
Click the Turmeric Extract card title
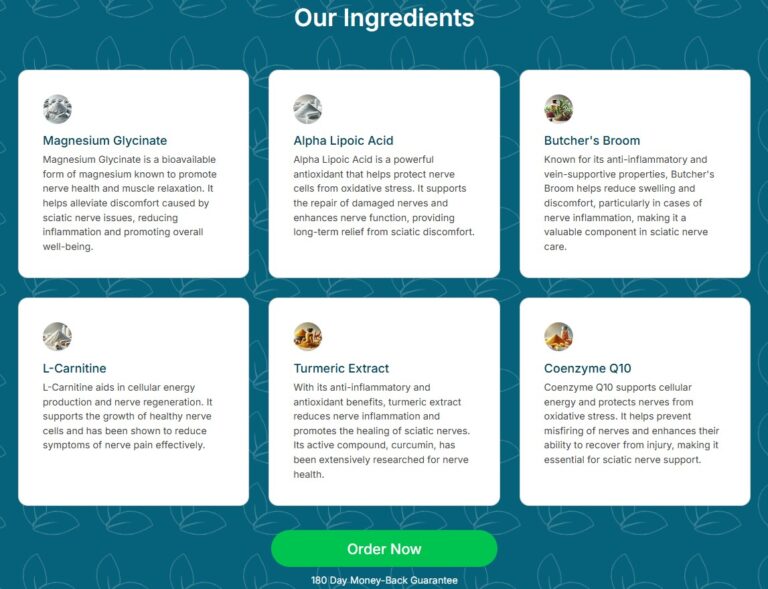pos(341,368)
